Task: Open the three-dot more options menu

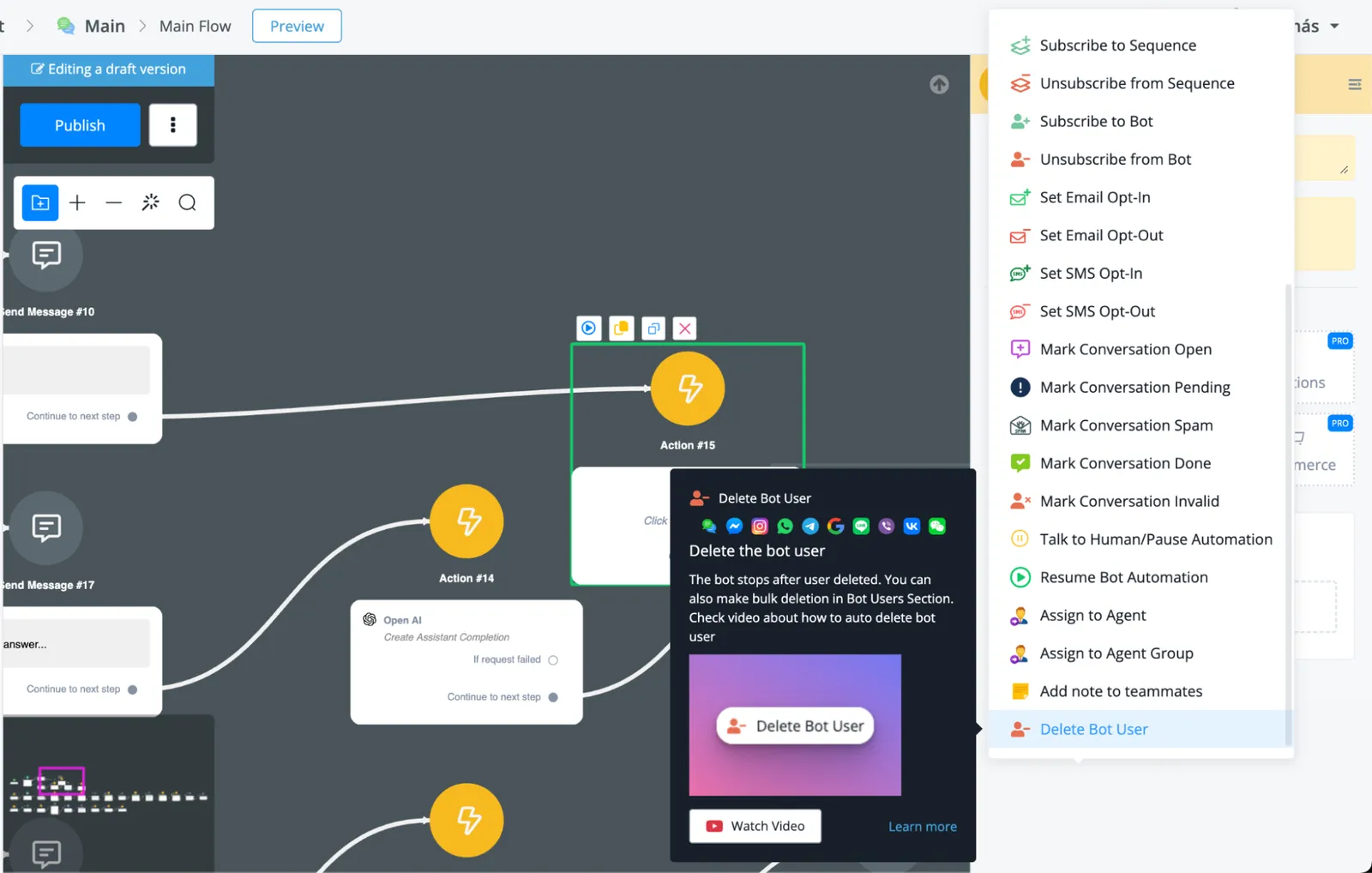Action: pos(173,125)
